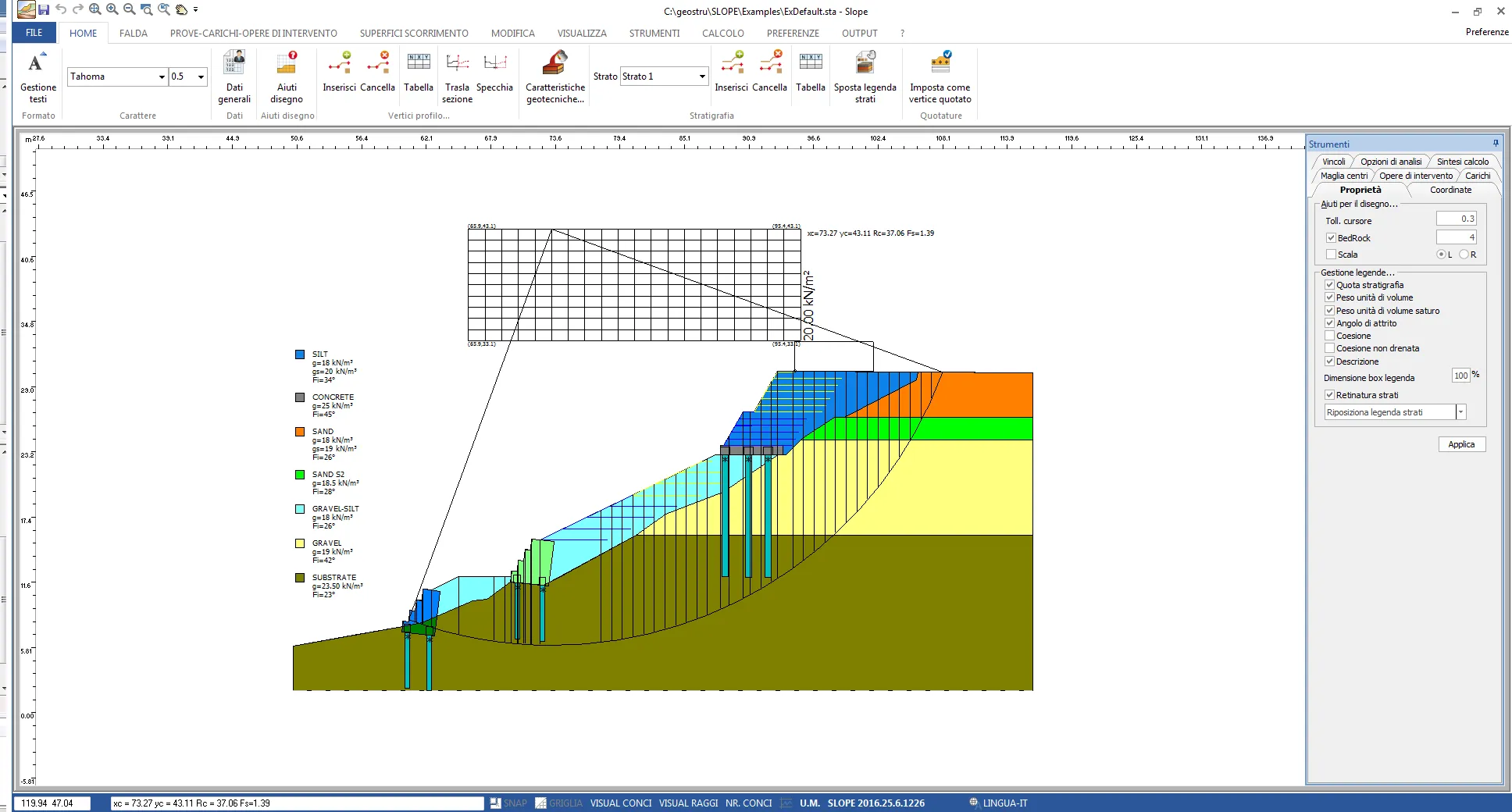The width and height of the screenshot is (1512, 812).
Task: Click Cancella in Vertici profilo group
Action: pos(377,71)
